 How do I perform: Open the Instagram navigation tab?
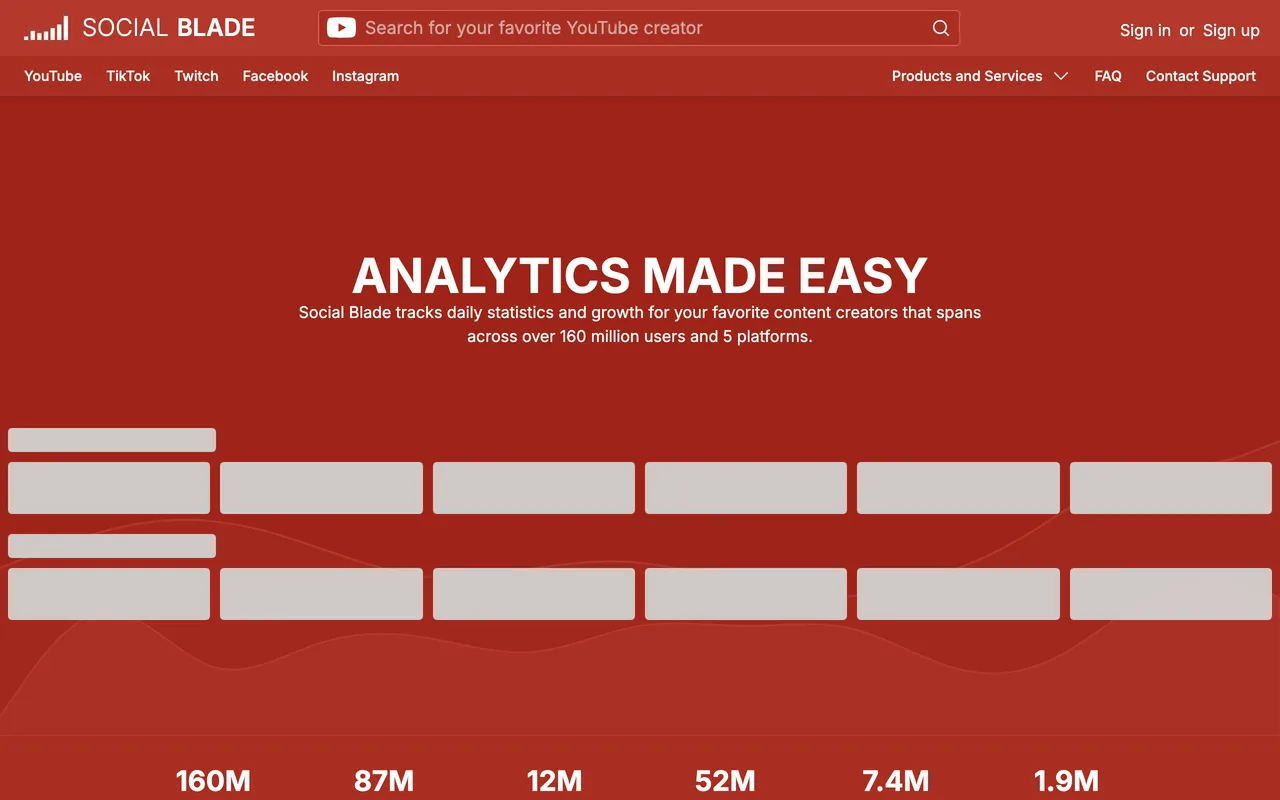click(365, 76)
